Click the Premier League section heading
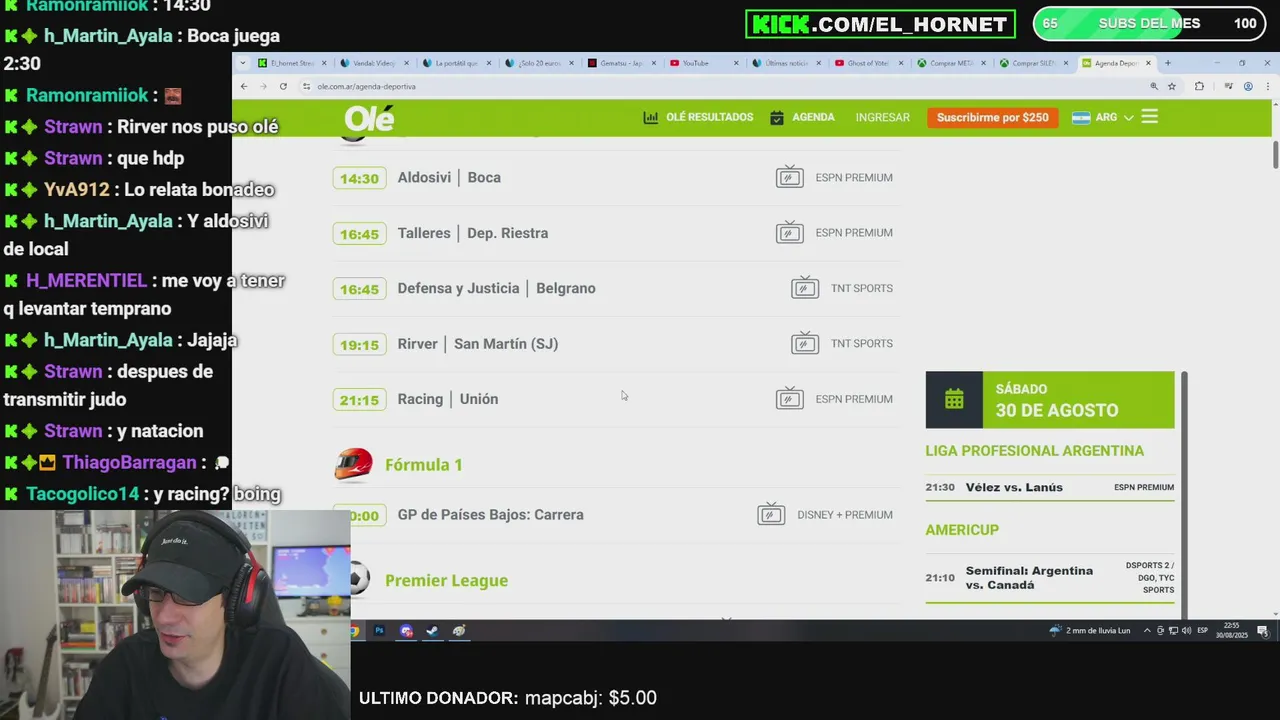This screenshot has width=1280, height=720. click(446, 580)
